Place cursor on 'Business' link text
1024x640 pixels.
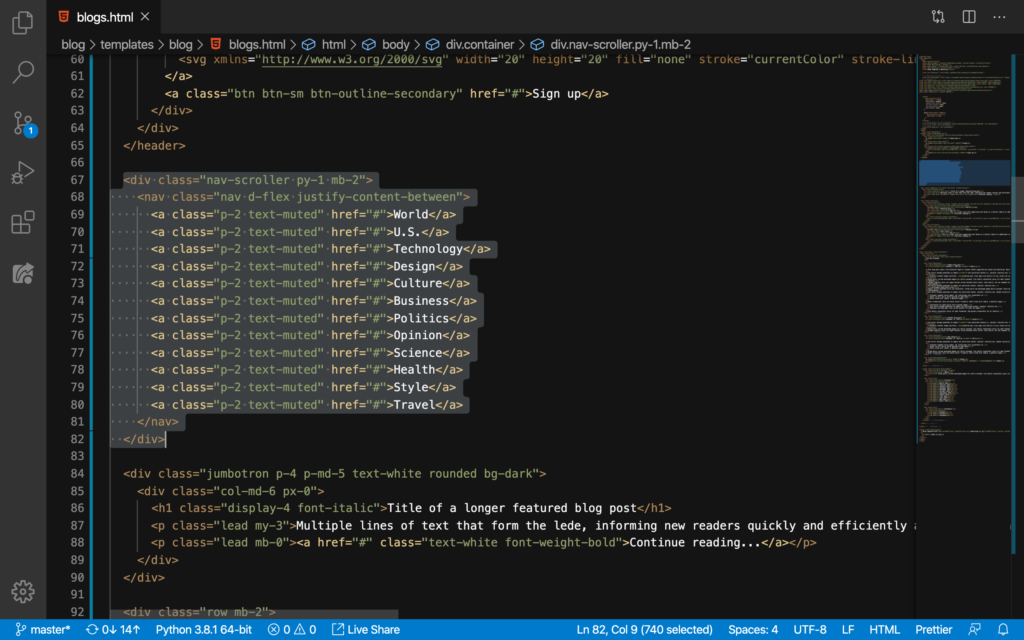click(x=421, y=301)
